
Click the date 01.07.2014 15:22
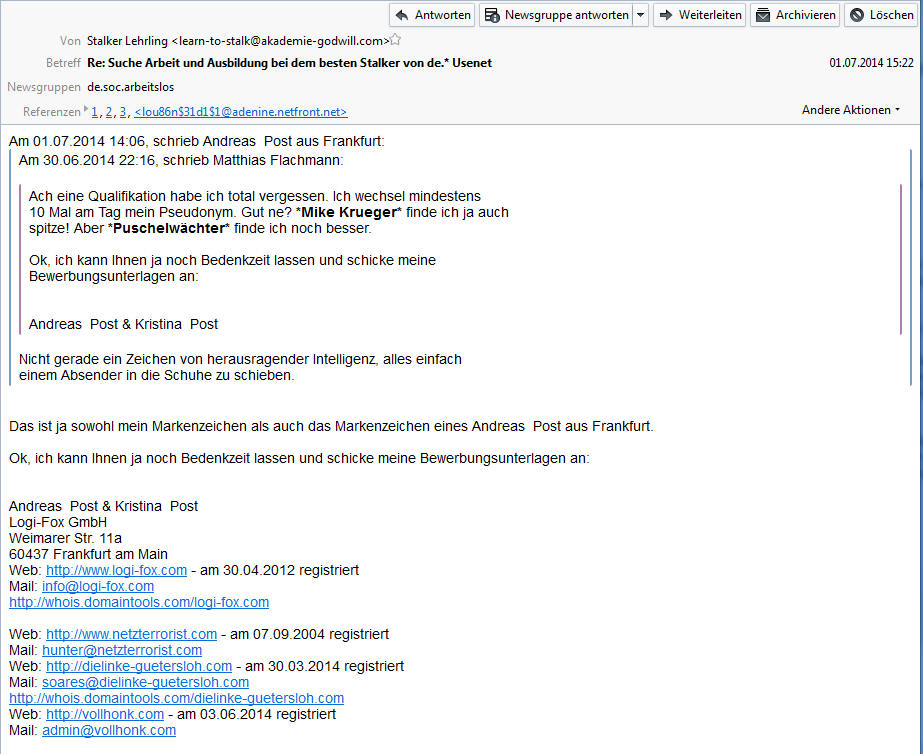871,63
